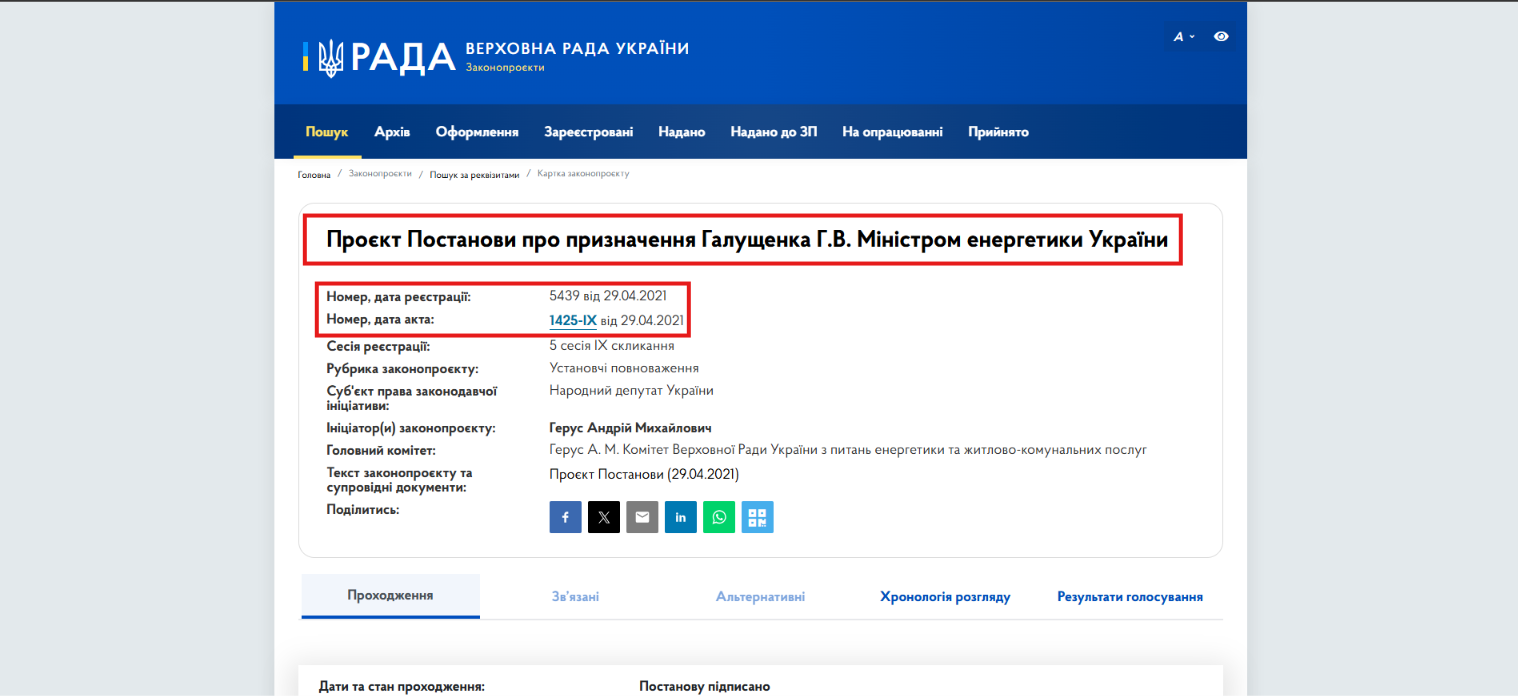Click the Законопроєкти subtitle in header
This screenshot has width=1518, height=696.
(x=505, y=67)
